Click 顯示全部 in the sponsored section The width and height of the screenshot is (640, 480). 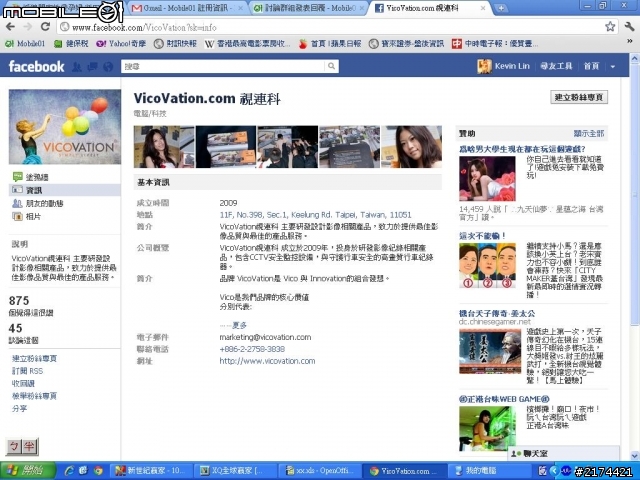click(x=589, y=133)
